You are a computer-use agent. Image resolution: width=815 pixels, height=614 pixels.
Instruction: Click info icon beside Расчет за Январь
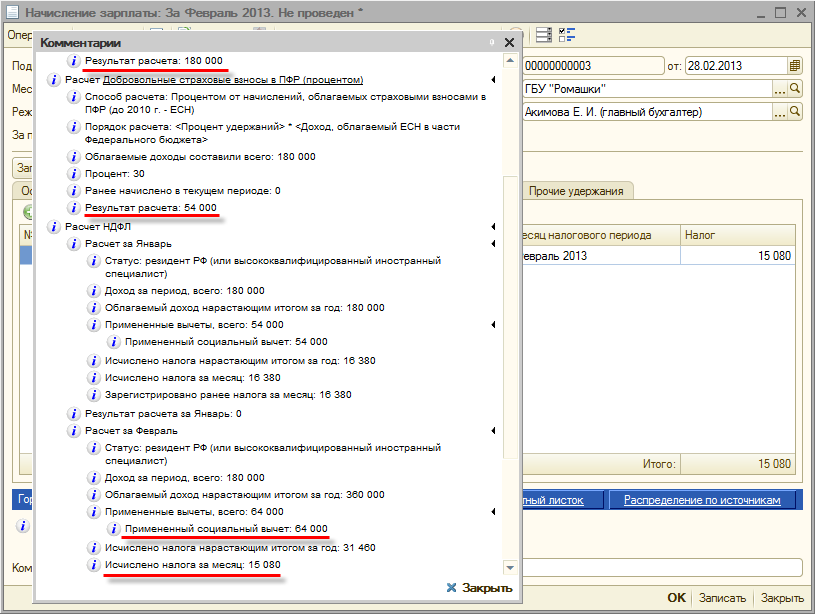74,244
